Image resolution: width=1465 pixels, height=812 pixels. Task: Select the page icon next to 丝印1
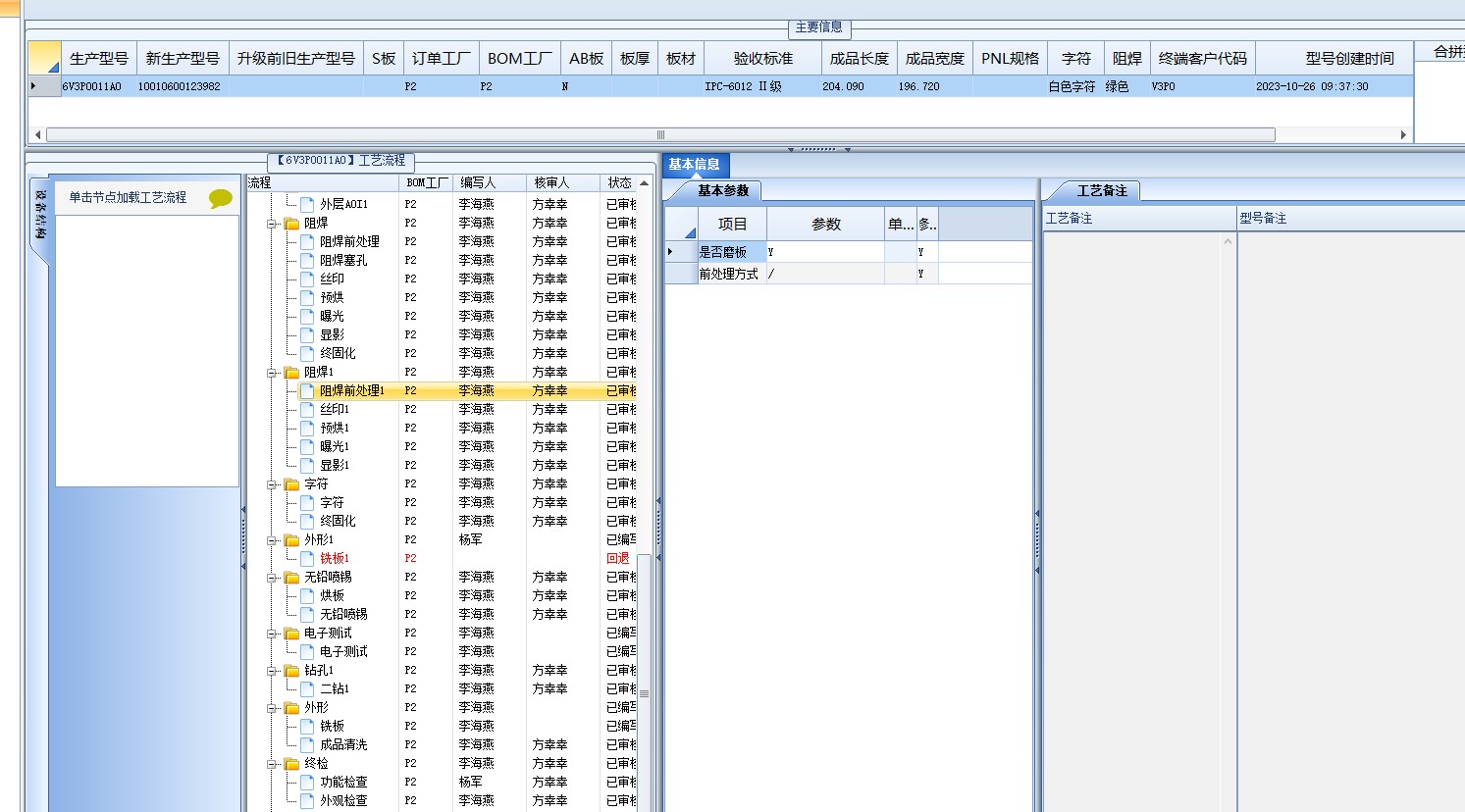click(x=307, y=409)
